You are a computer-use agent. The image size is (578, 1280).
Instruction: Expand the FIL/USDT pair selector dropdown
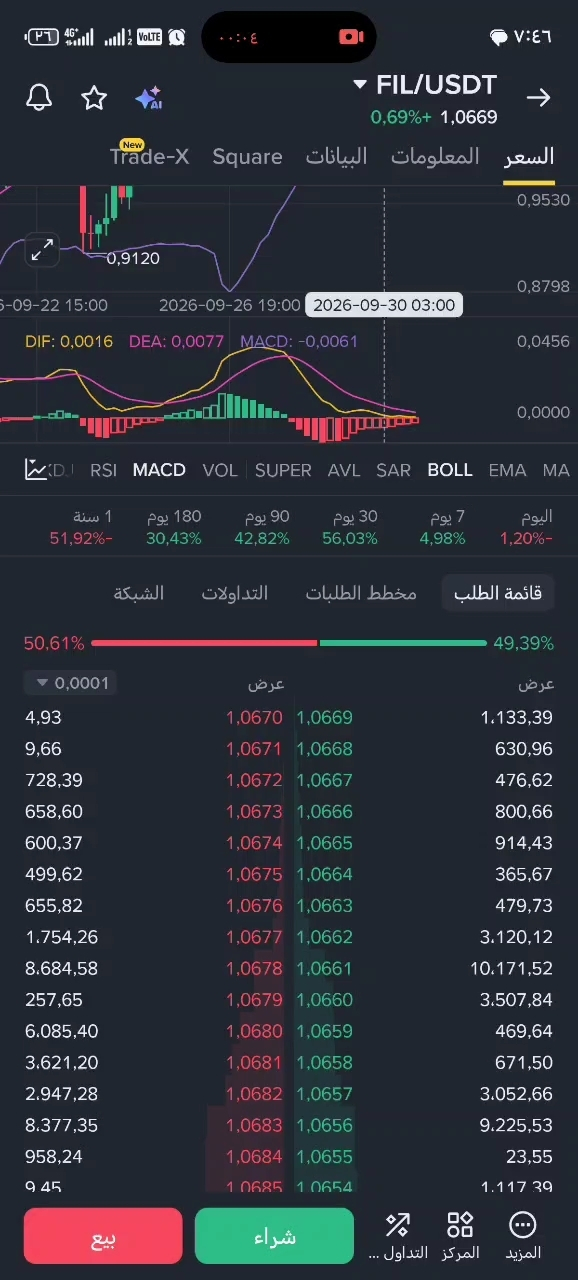(361, 86)
